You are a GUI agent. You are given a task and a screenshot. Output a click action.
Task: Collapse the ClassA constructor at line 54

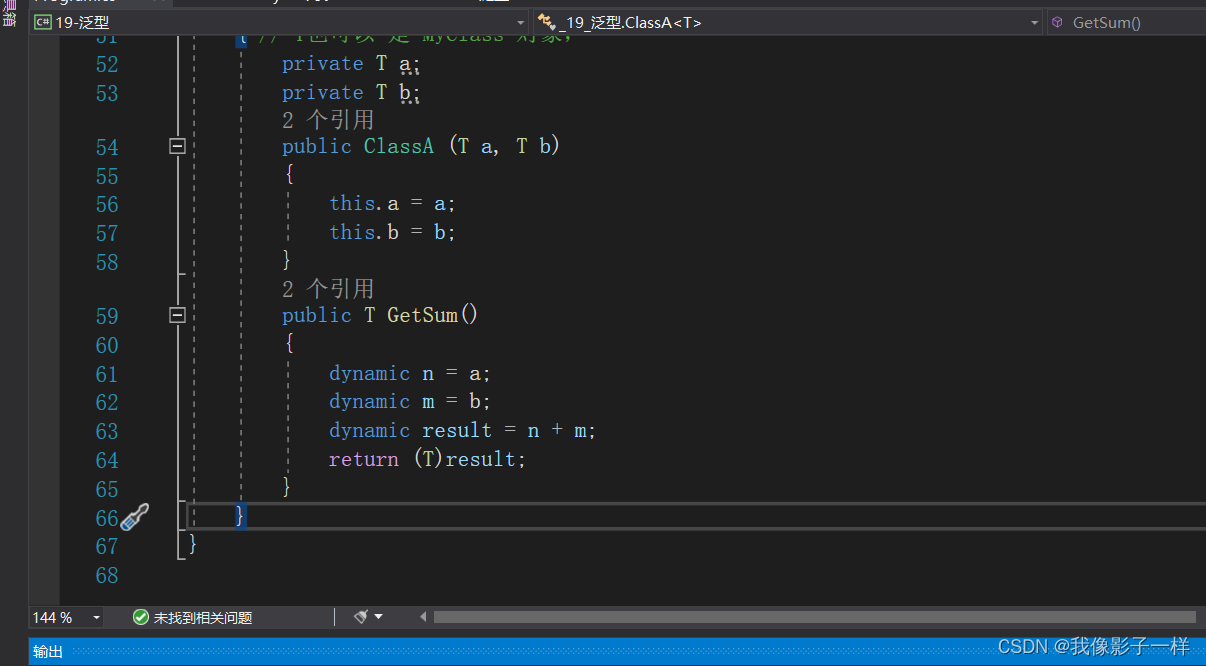pyautogui.click(x=177, y=146)
